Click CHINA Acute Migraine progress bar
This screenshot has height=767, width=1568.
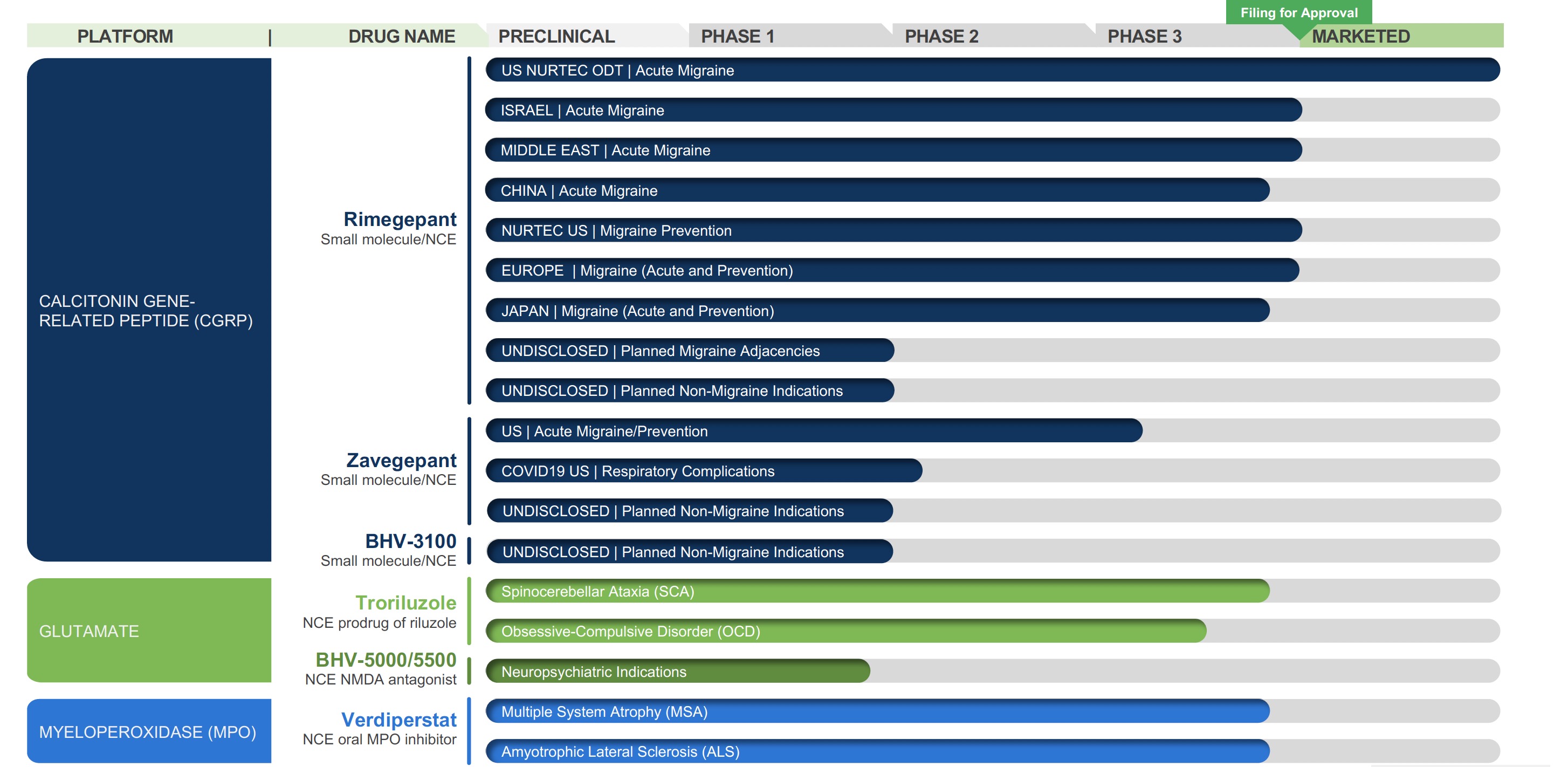(x=877, y=190)
